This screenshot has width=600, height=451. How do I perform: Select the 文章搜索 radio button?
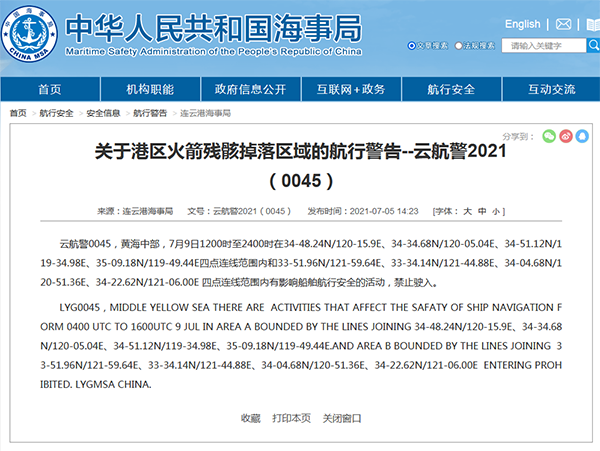(x=413, y=46)
